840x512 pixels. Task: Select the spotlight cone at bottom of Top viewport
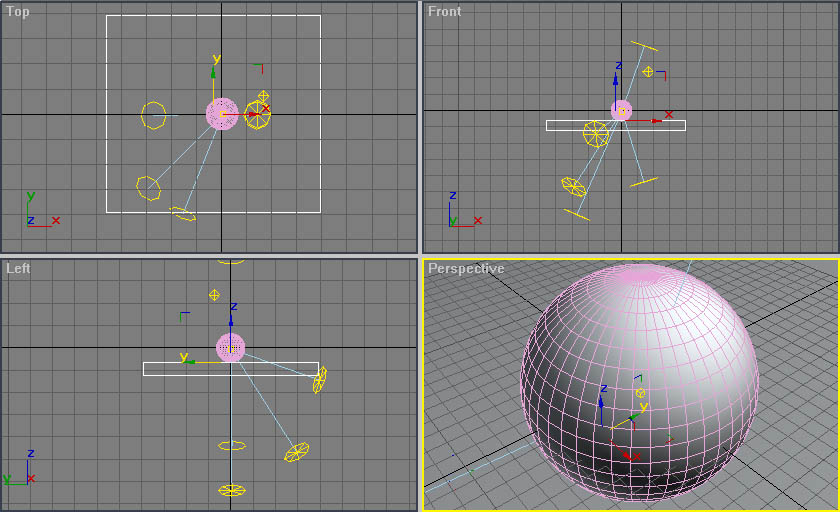pos(183,214)
